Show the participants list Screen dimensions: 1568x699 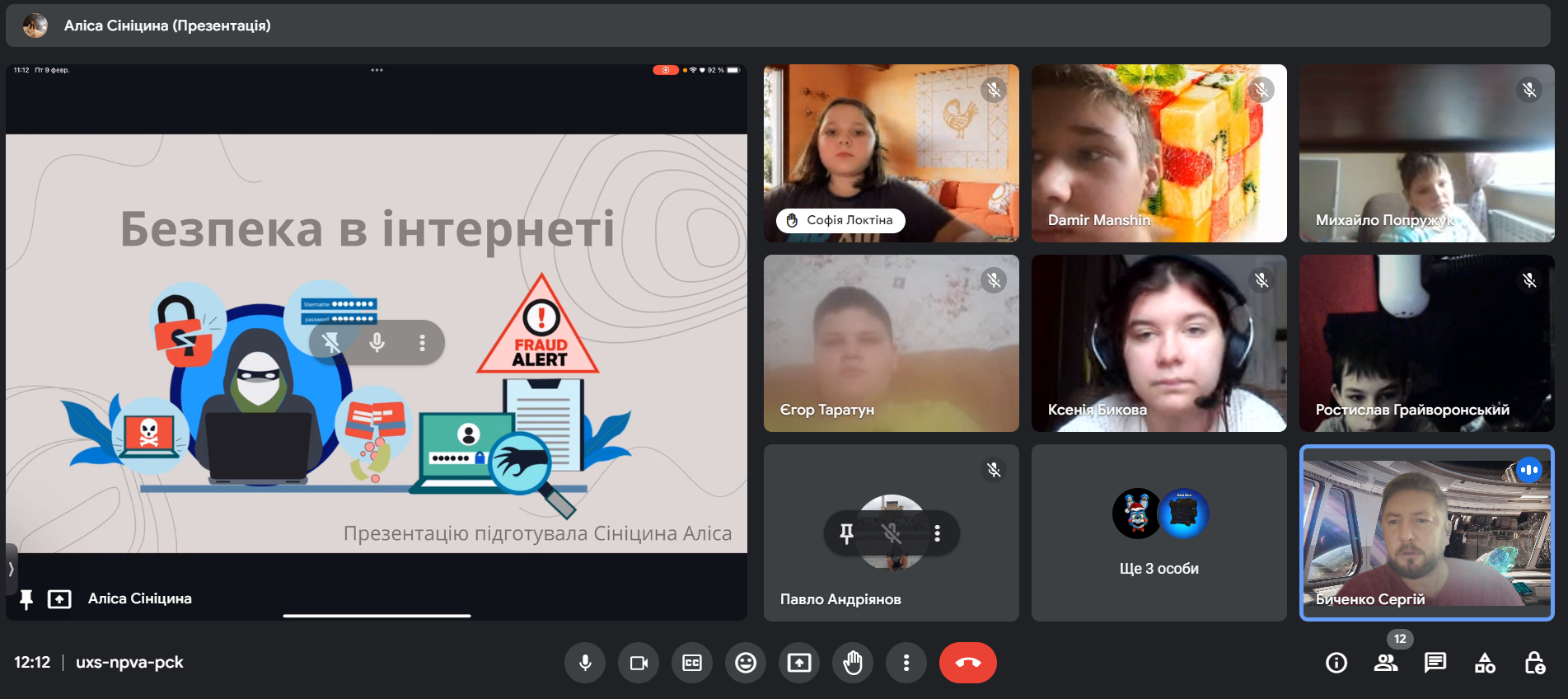click(x=1386, y=663)
